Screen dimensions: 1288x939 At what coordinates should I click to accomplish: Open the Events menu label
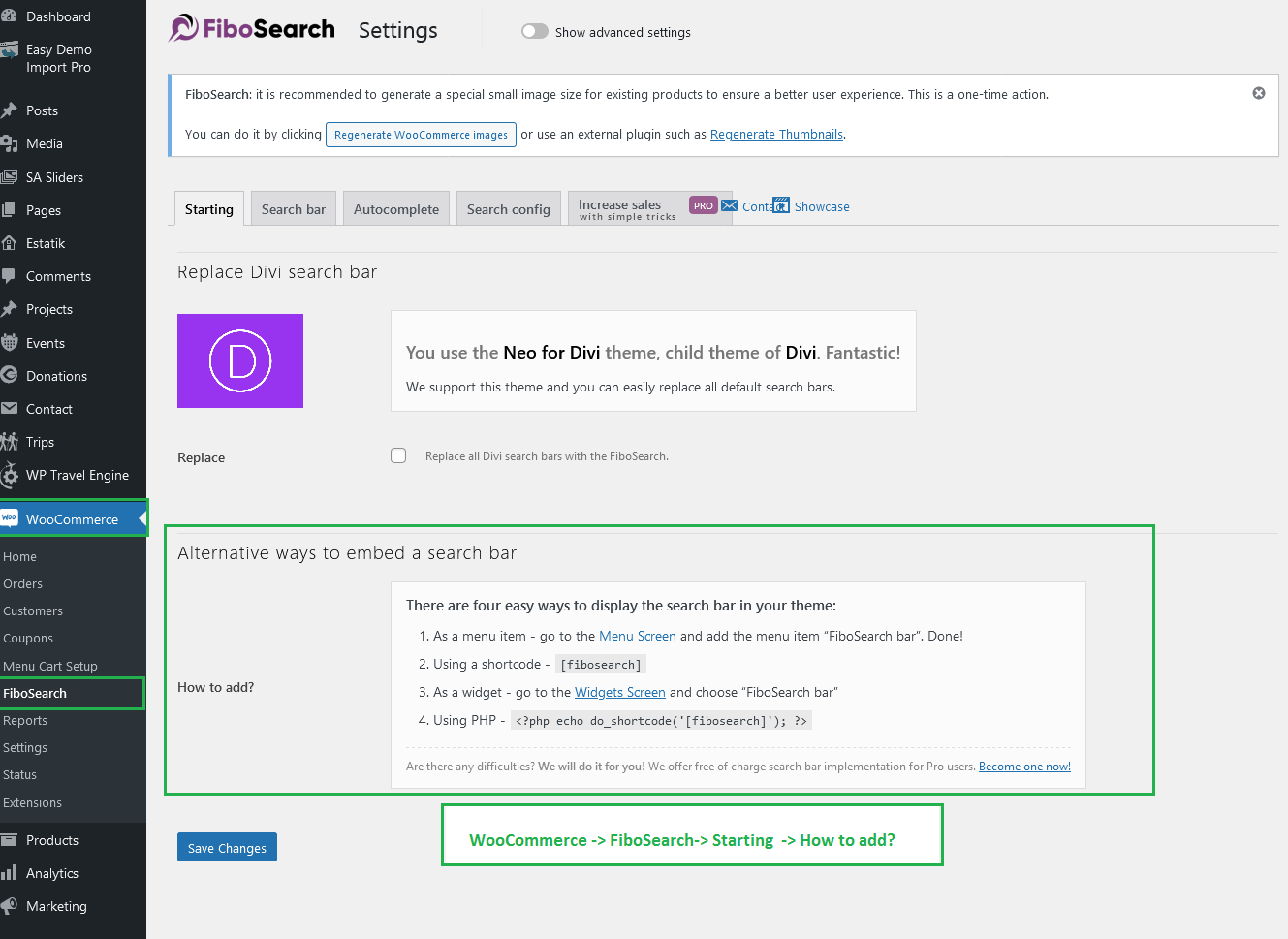click(x=46, y=343)
